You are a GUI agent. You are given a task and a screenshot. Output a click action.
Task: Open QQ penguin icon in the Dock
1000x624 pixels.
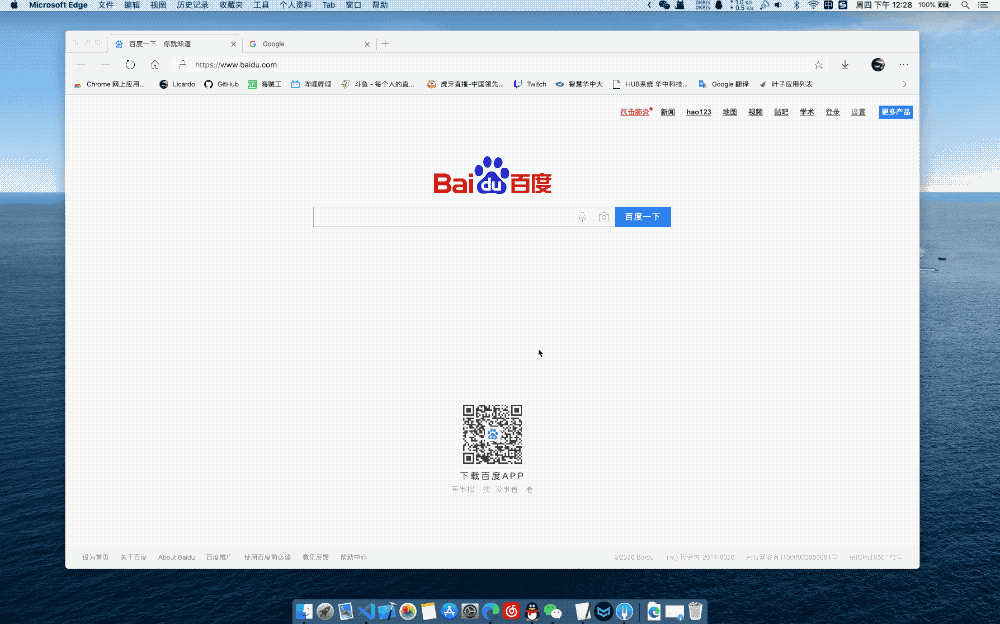[532, 611]
